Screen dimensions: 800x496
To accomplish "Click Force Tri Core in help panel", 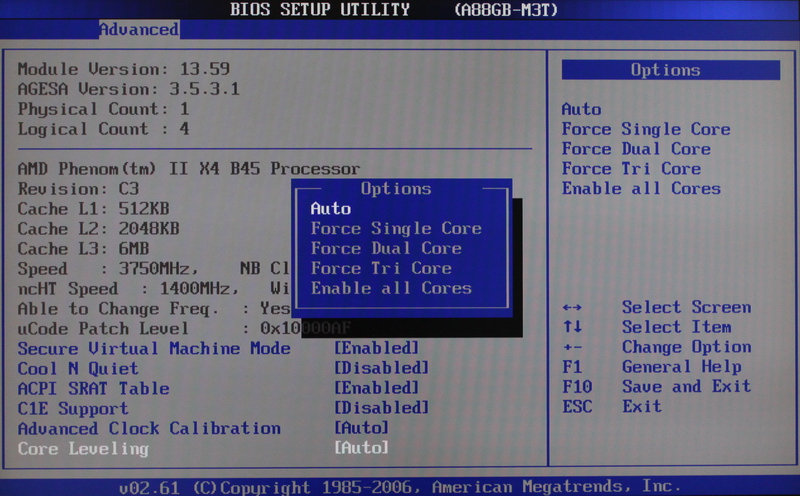I will coord(631,169).
